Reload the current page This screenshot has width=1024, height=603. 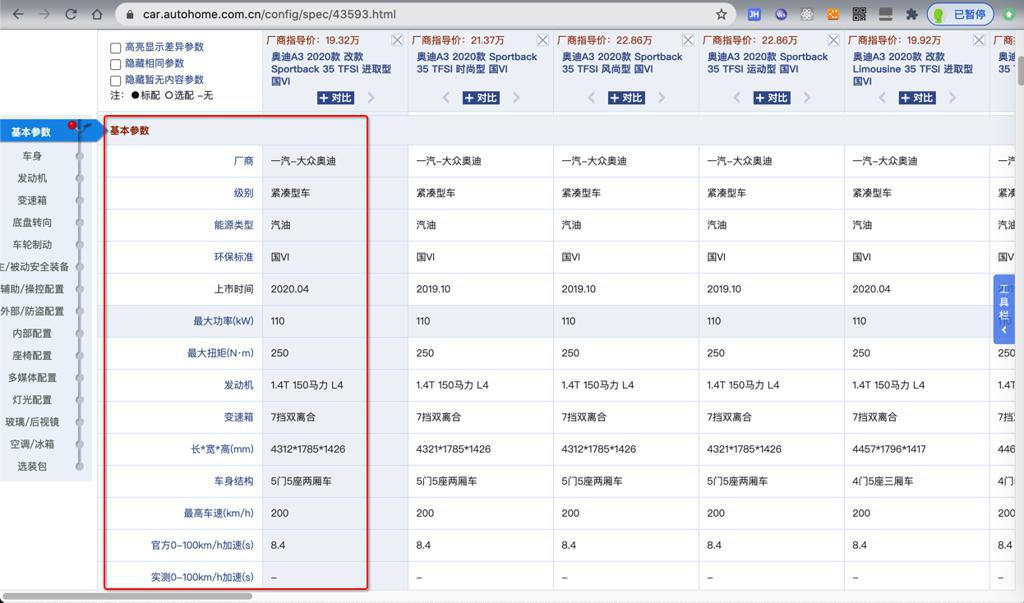point(71,14)
